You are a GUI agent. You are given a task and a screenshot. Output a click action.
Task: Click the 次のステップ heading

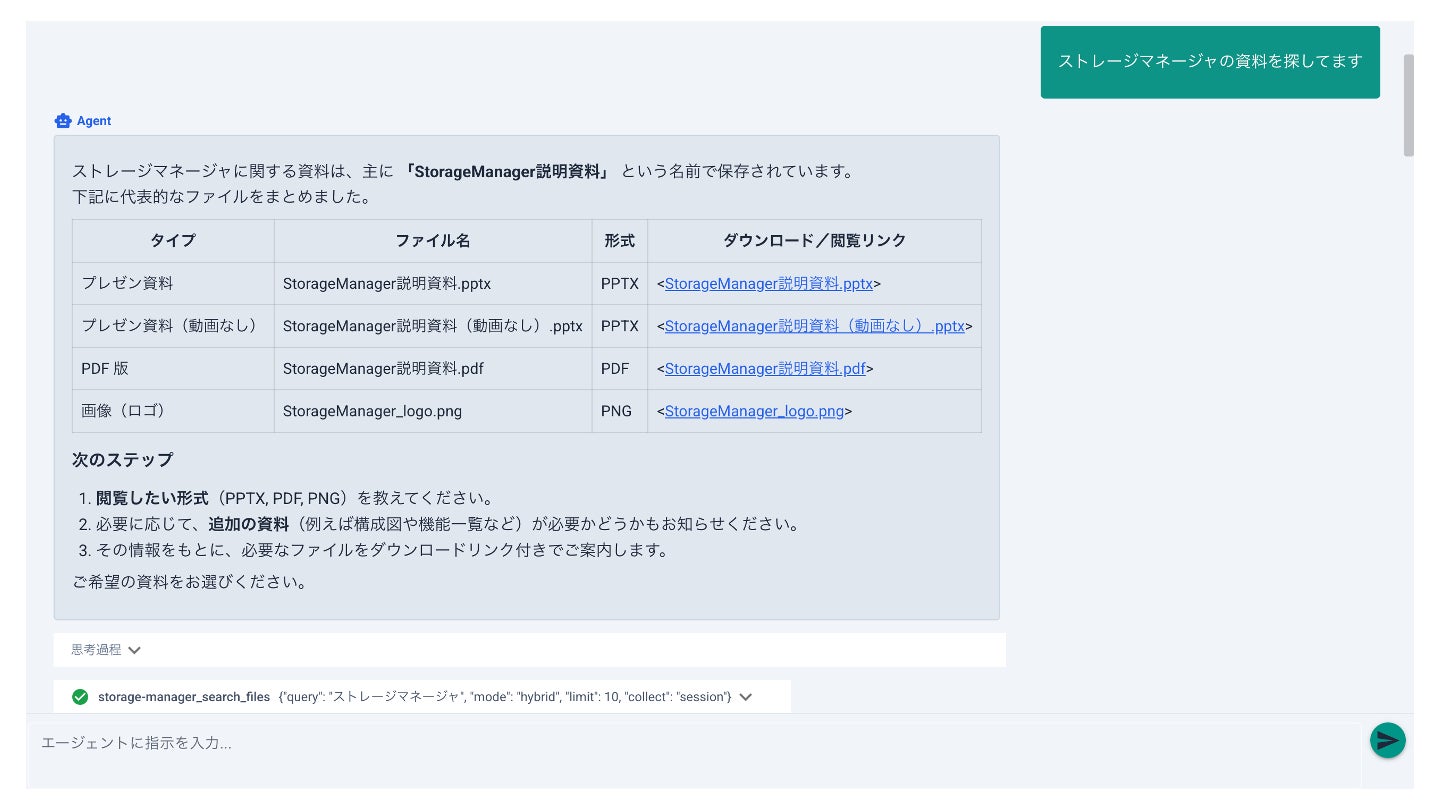click(x=122, y=460)
